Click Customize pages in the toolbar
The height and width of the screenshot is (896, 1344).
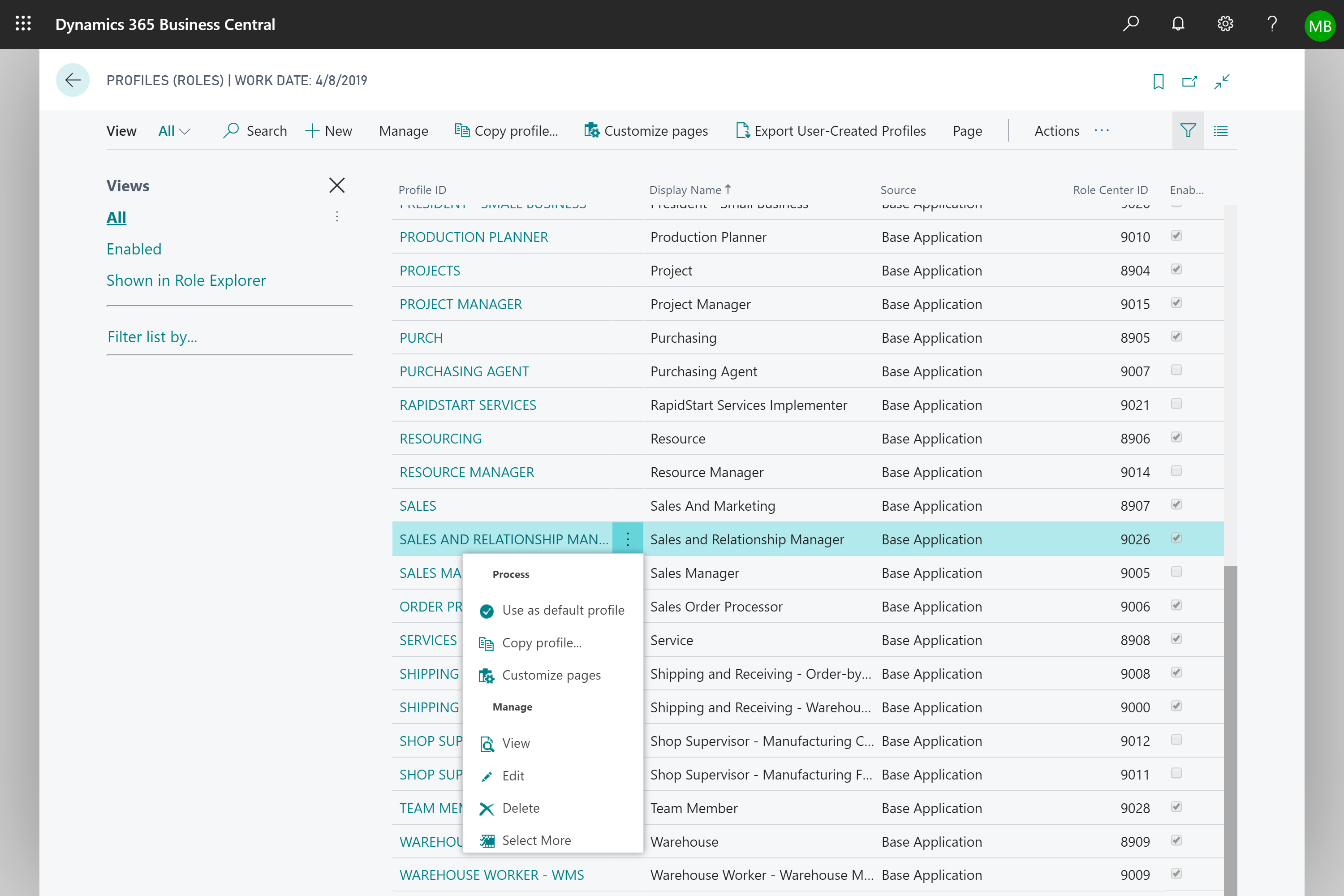coord(646,131)
